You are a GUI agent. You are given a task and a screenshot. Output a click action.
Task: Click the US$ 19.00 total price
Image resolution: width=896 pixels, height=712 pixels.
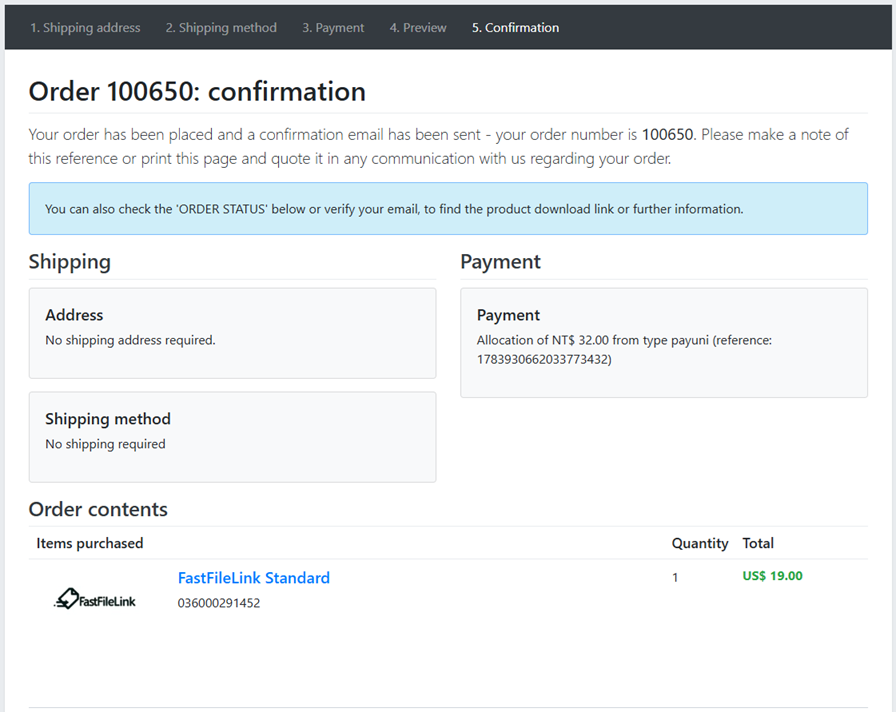773,576
